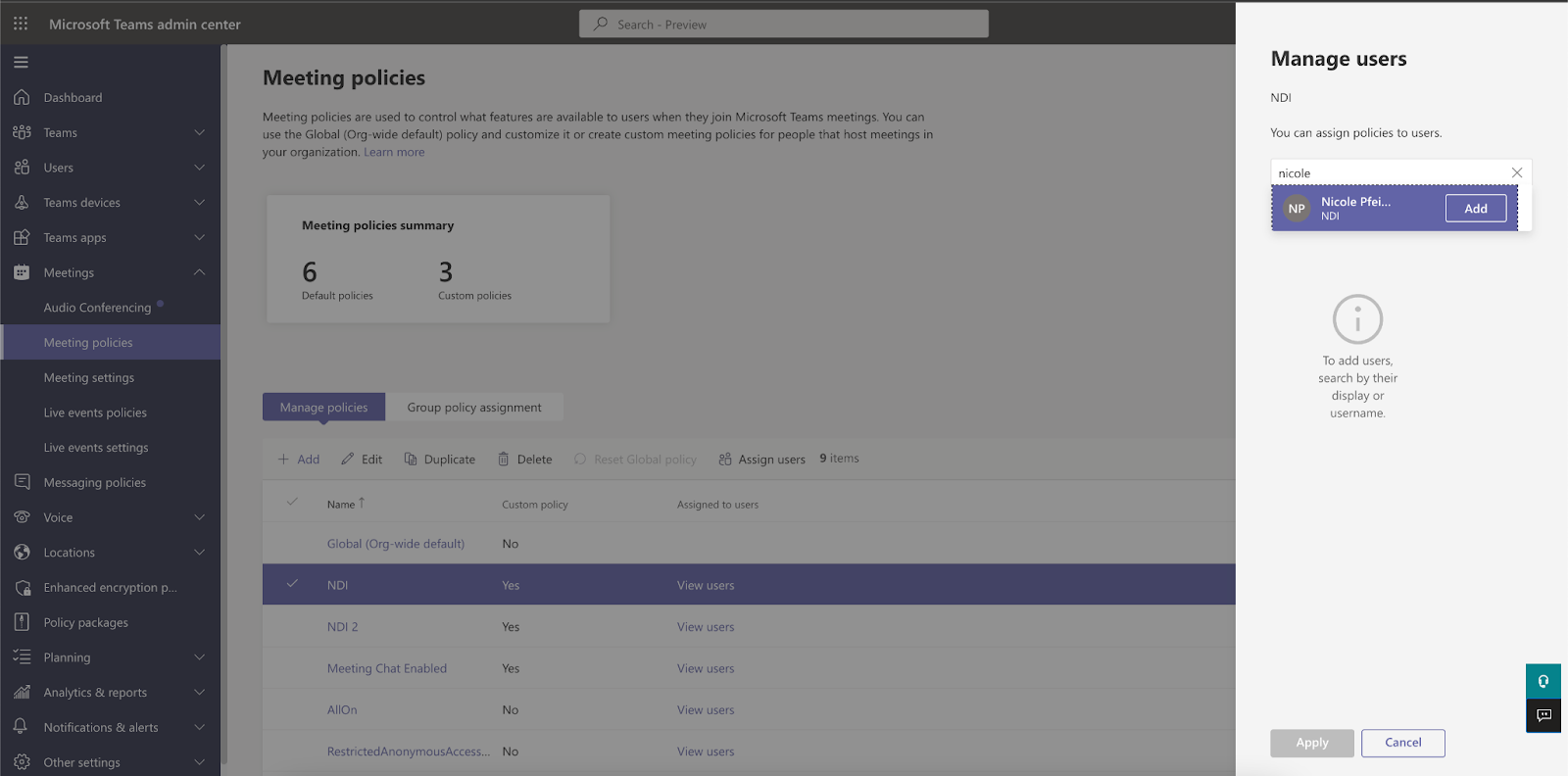Expand the Planning menu chevron
Screen dimensions: 1568x776
click(200, 657)
